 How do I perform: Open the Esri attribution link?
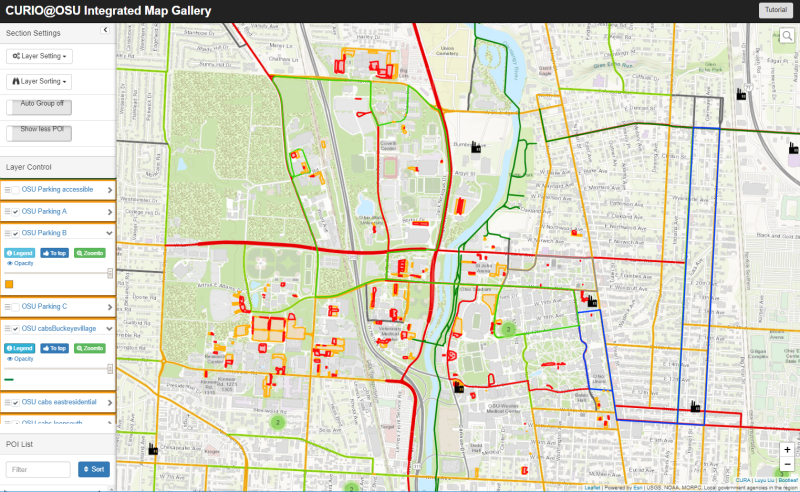click(x=638, y=488)
